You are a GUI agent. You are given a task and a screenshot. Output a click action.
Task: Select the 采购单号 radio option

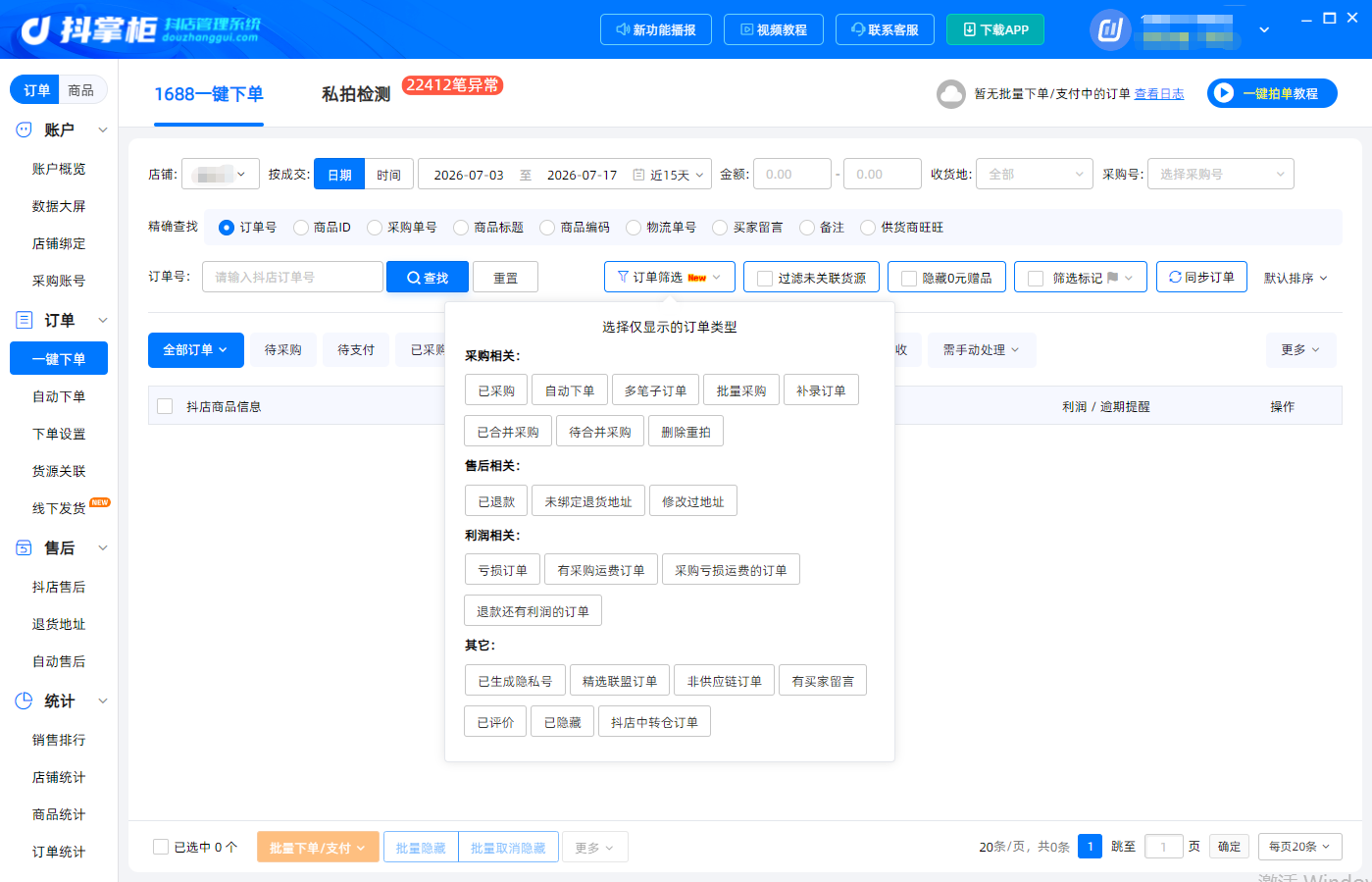tap(375, 228)
